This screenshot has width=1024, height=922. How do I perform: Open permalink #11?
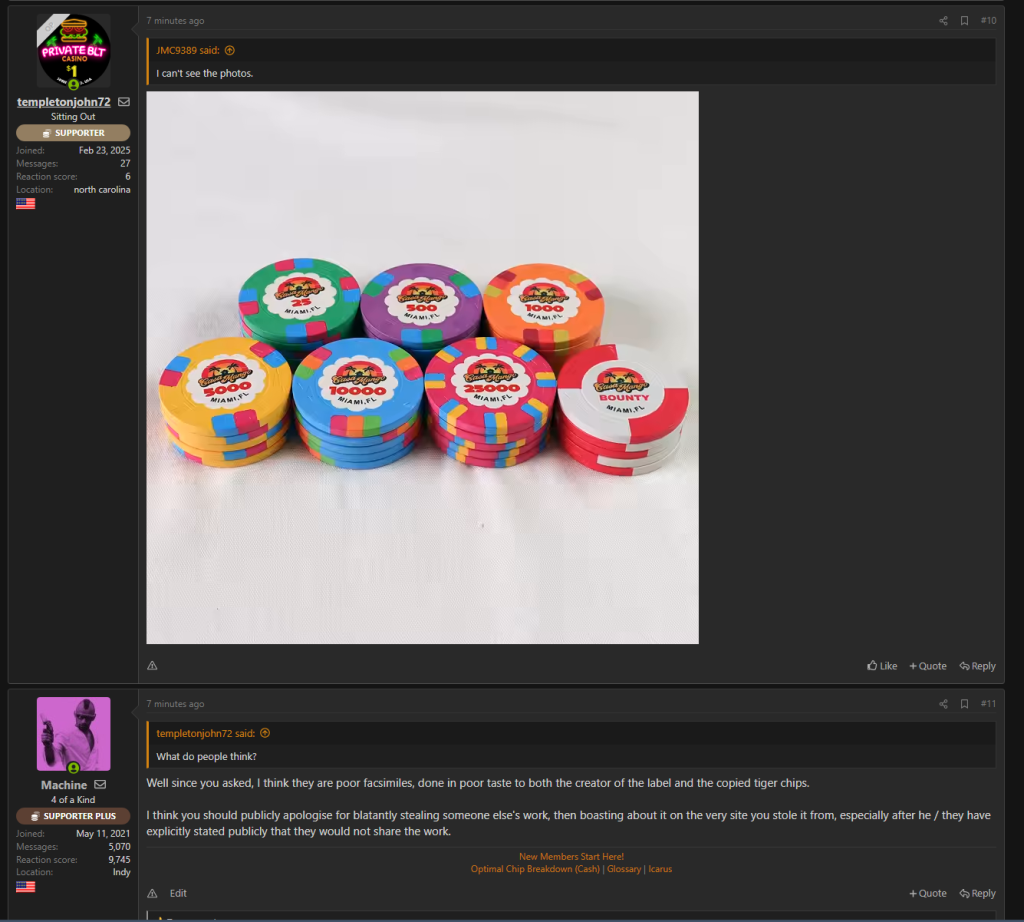(x=988, y=704)
